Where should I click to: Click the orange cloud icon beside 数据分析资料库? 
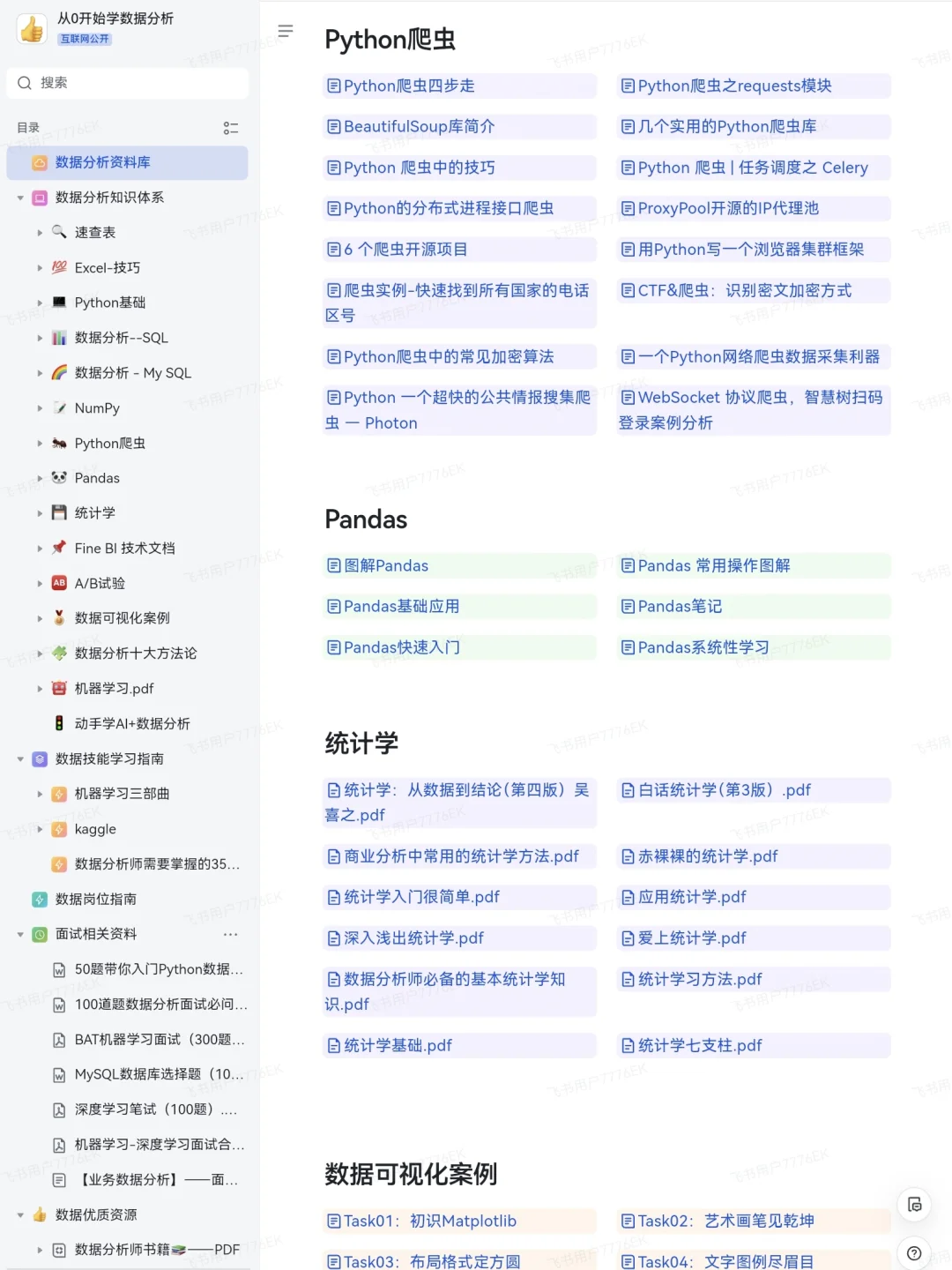(39, 162)
